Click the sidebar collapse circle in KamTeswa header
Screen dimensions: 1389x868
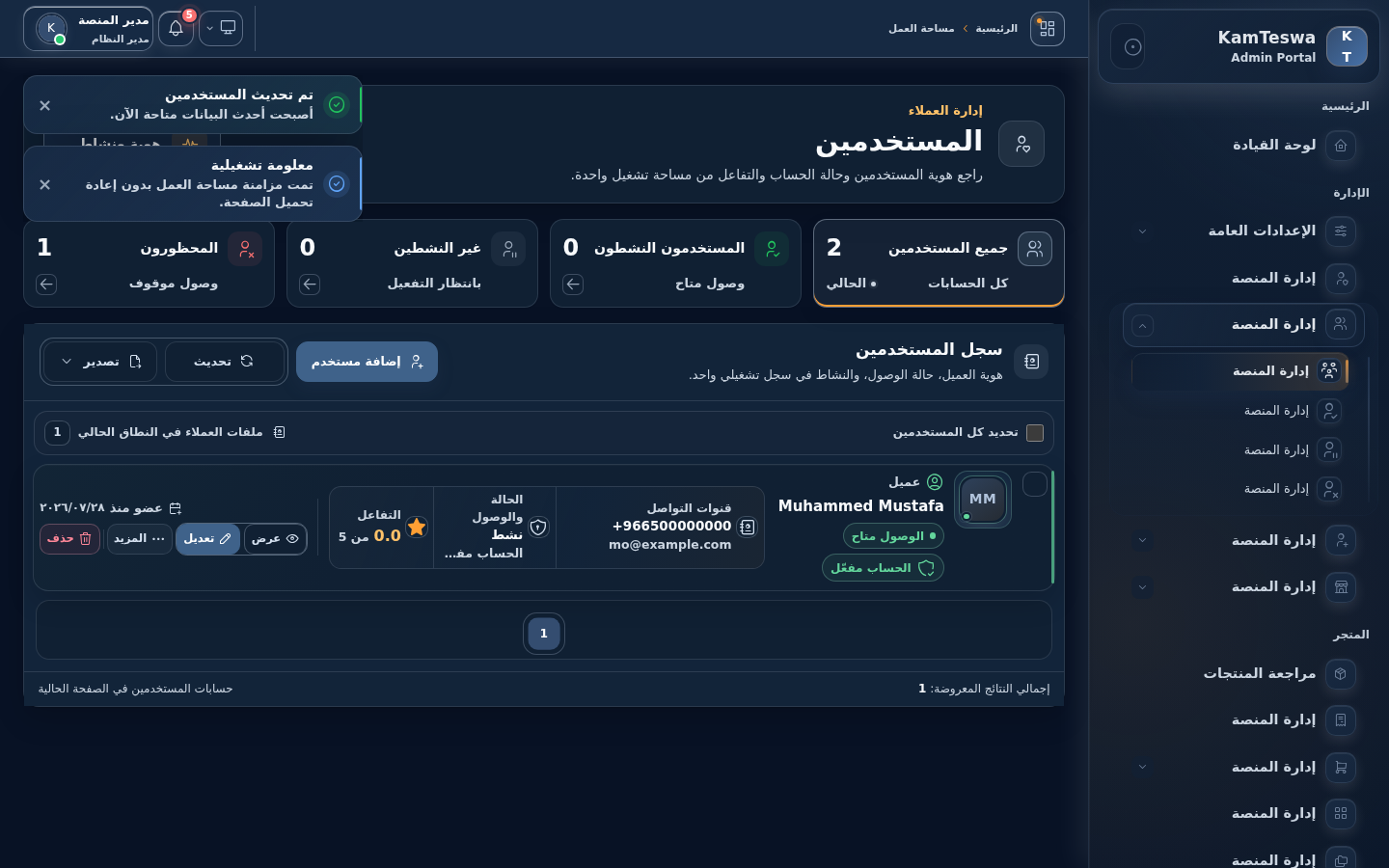pos(1133,46)
